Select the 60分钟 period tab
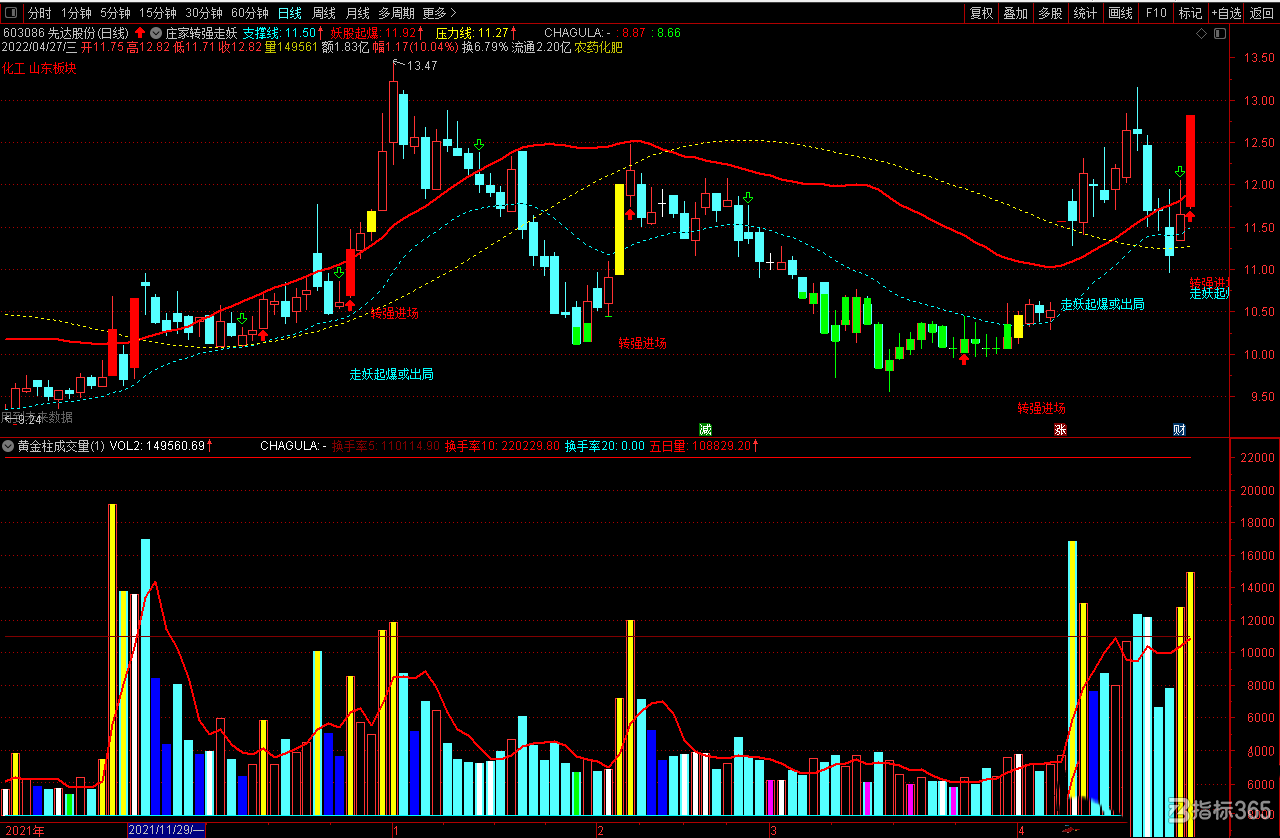Screen dimensions: 1280x838 (x=250, y=13)
